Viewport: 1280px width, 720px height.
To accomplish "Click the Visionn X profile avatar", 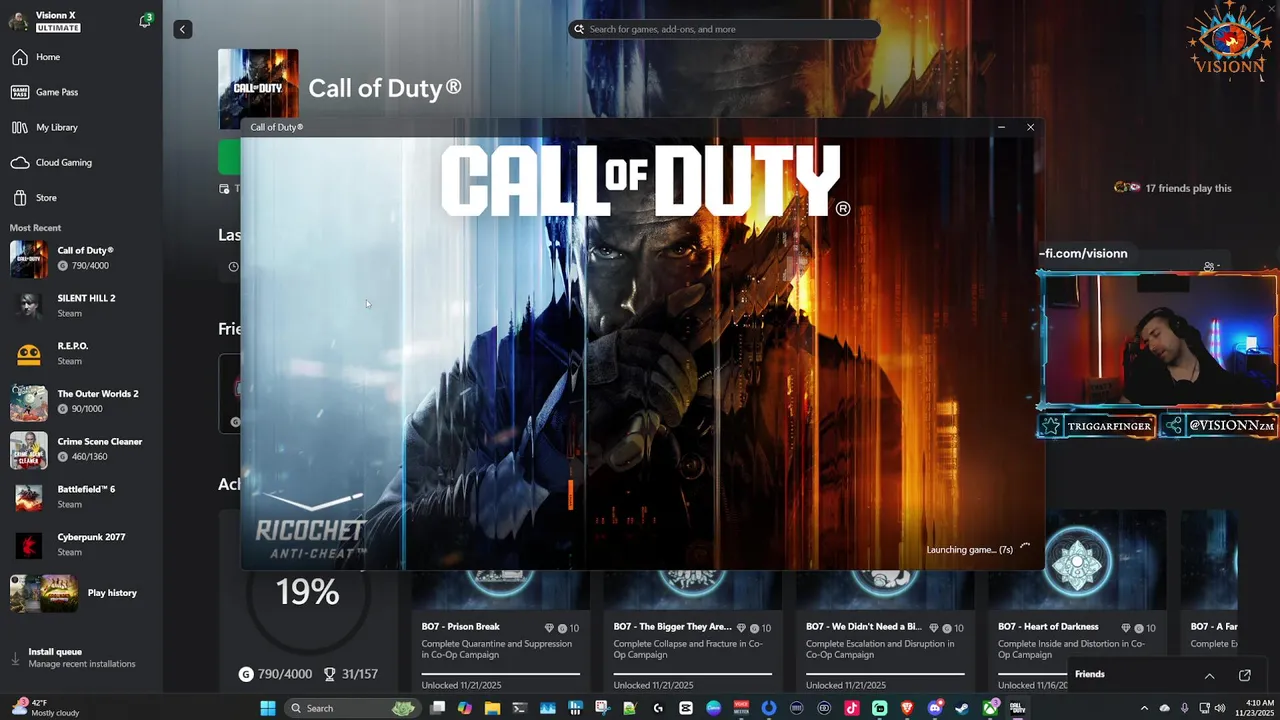I will (18, 21).
